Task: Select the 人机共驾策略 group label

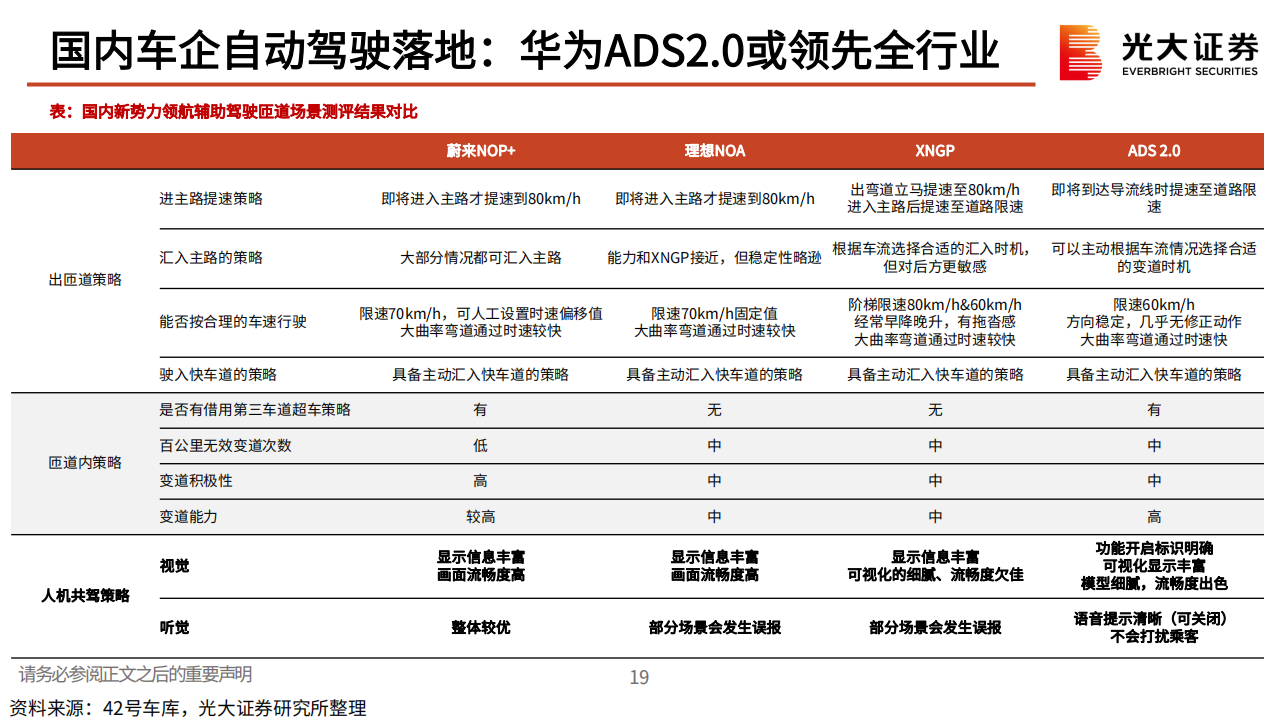Action: pyautogui.click(x=85, y=596)
